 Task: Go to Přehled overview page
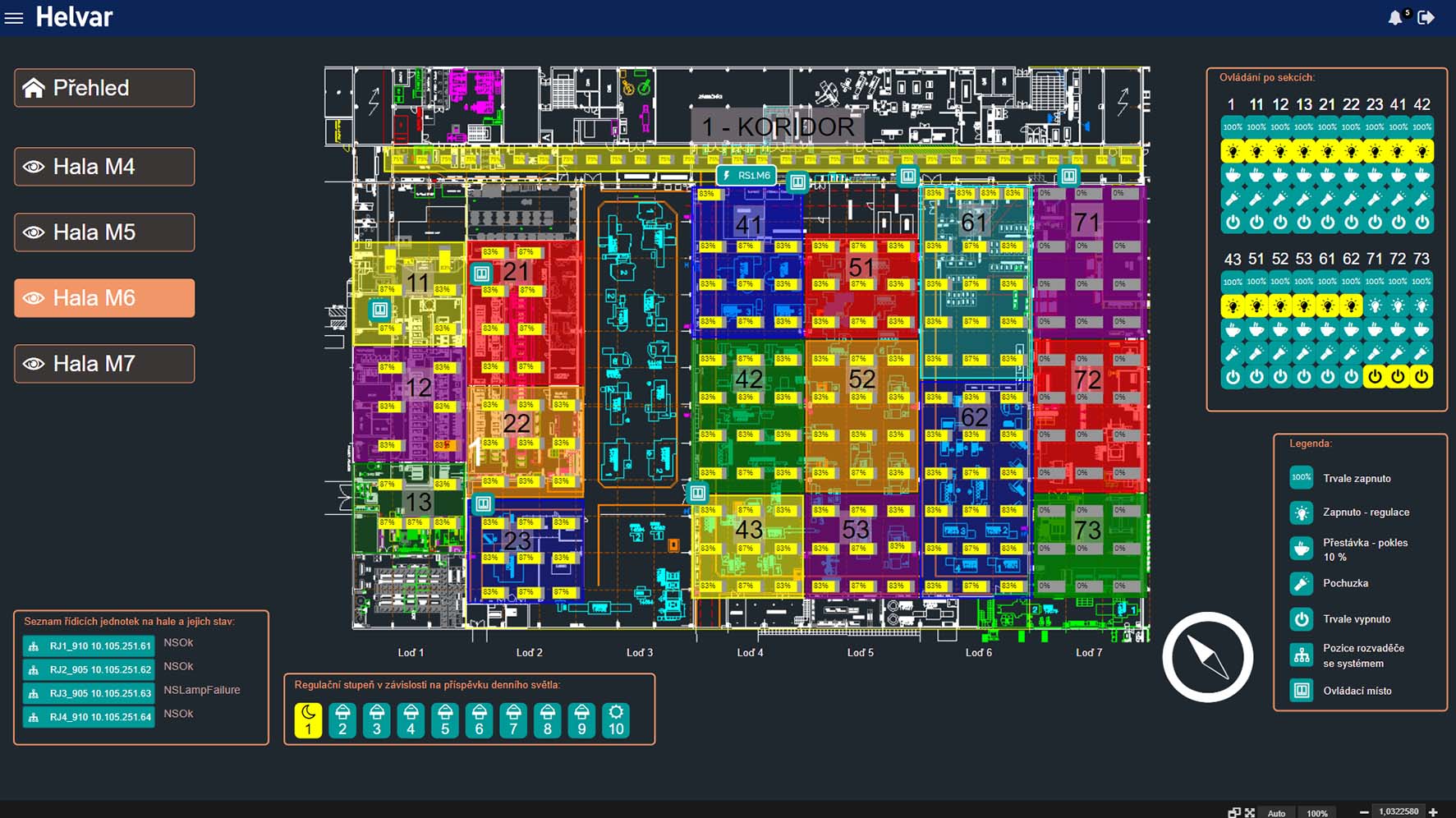[104, 88]
